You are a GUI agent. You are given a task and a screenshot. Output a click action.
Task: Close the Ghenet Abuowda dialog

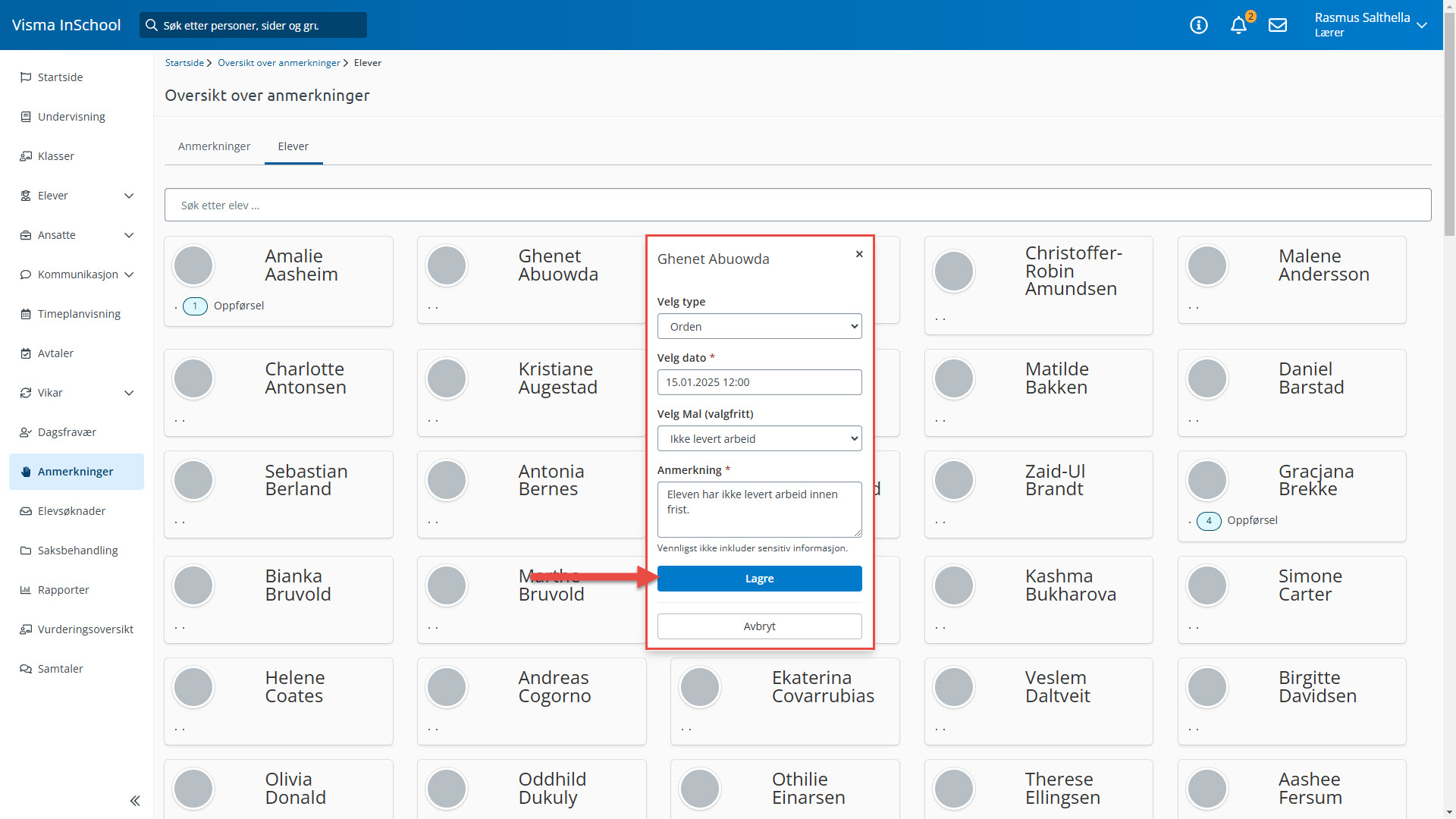(859, 254)
